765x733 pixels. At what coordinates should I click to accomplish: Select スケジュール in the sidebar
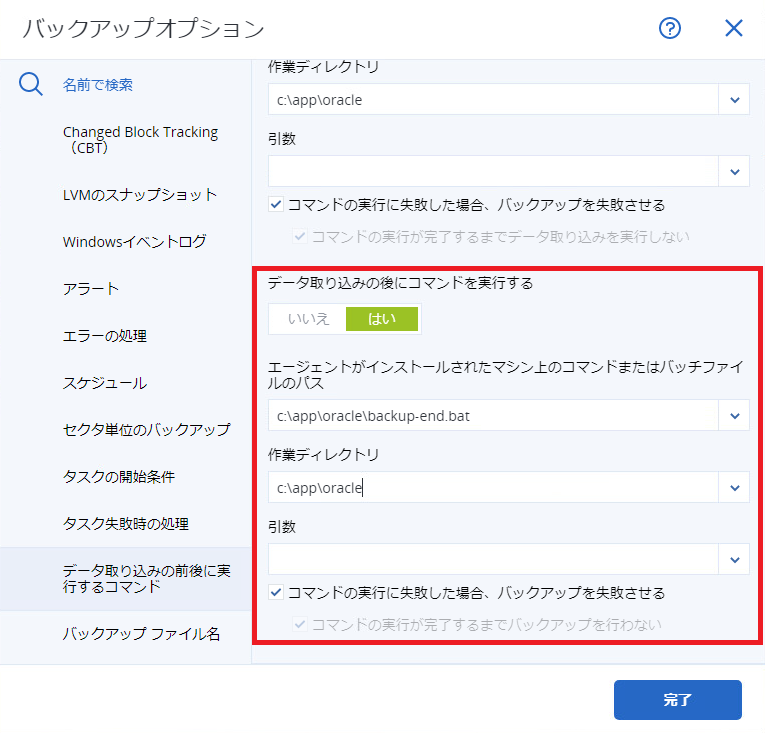105,382
